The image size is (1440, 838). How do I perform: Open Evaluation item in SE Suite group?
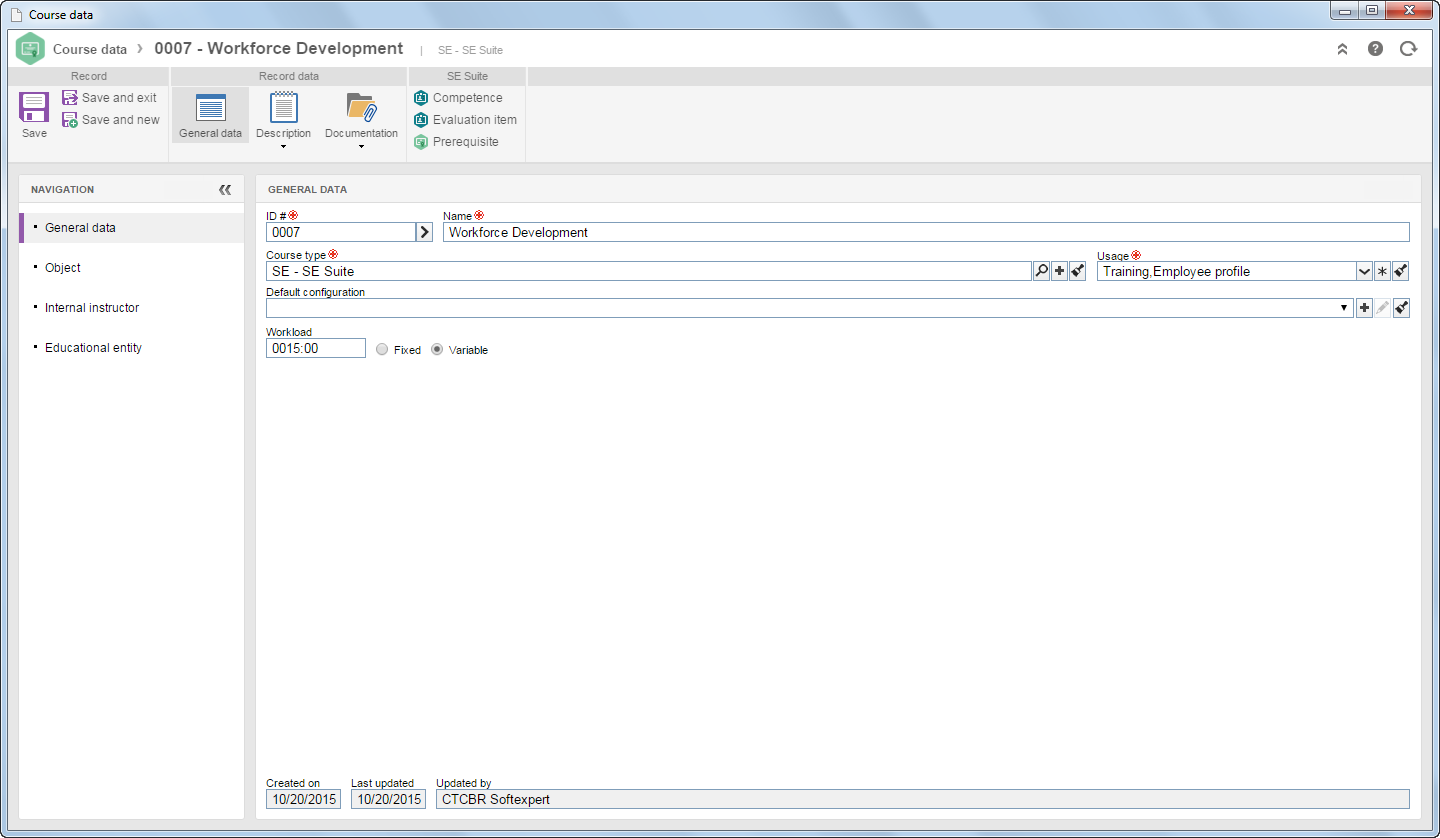465,120
